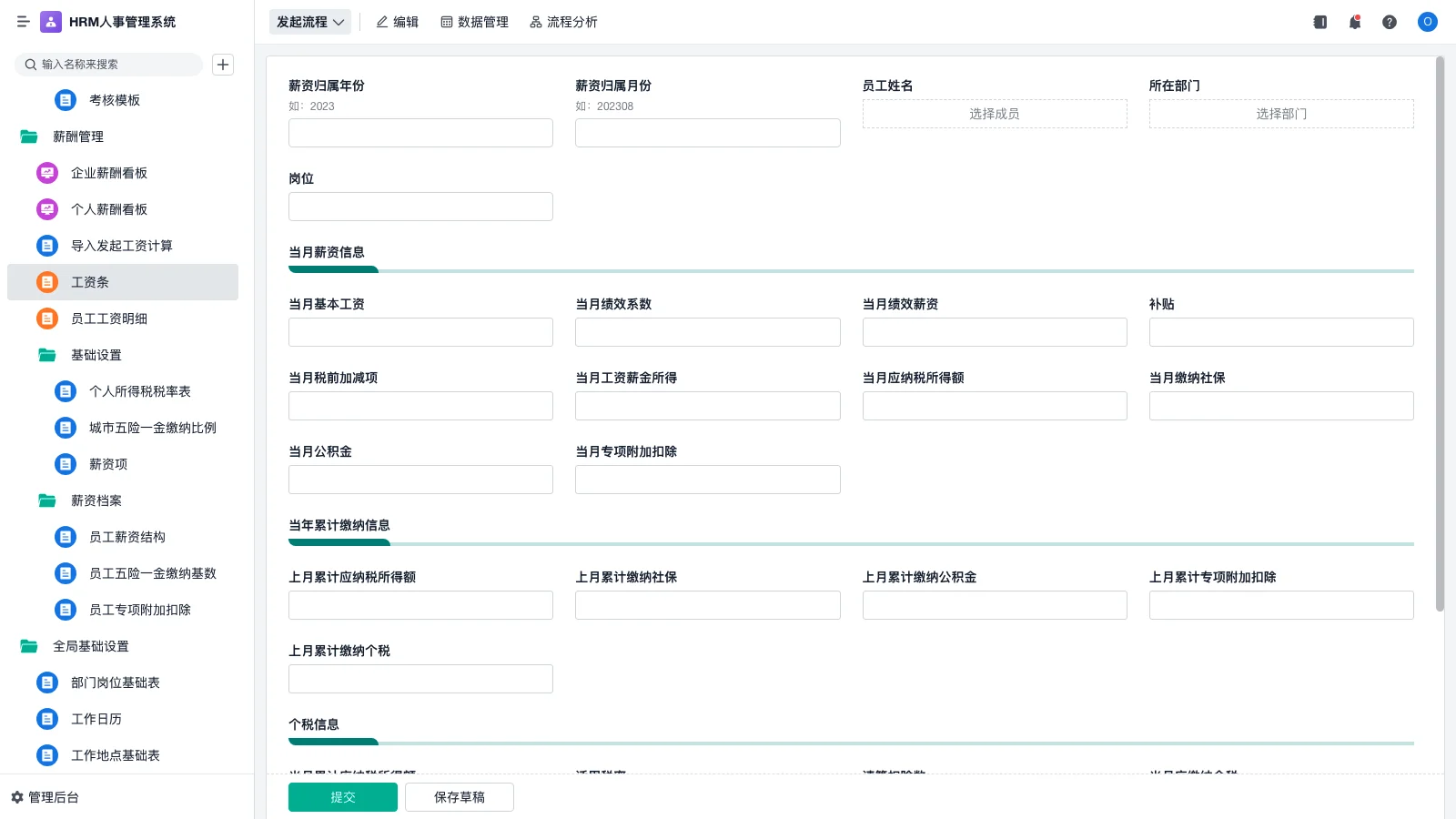Image resolution: width=1456 pixels, height=819 pixels.
Task: Open the notification bell icon
Action: 1355,22
